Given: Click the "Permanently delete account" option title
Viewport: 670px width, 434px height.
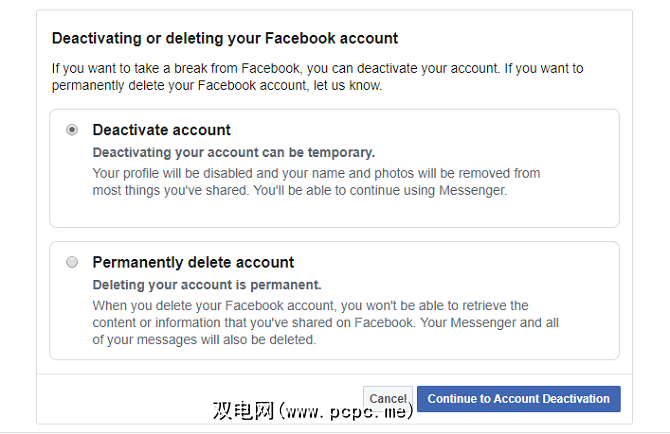Looking at the screenshot, I should pos(193,263).
